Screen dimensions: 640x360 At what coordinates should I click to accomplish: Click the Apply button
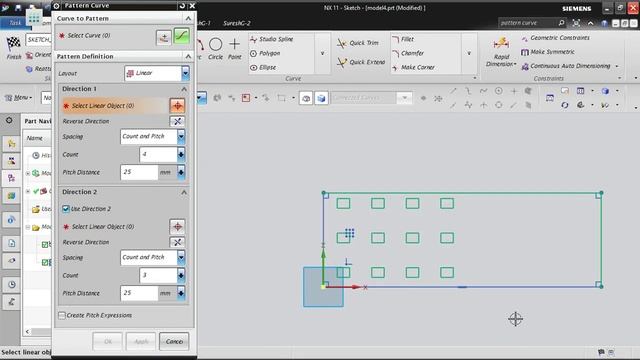coord(141,341)
